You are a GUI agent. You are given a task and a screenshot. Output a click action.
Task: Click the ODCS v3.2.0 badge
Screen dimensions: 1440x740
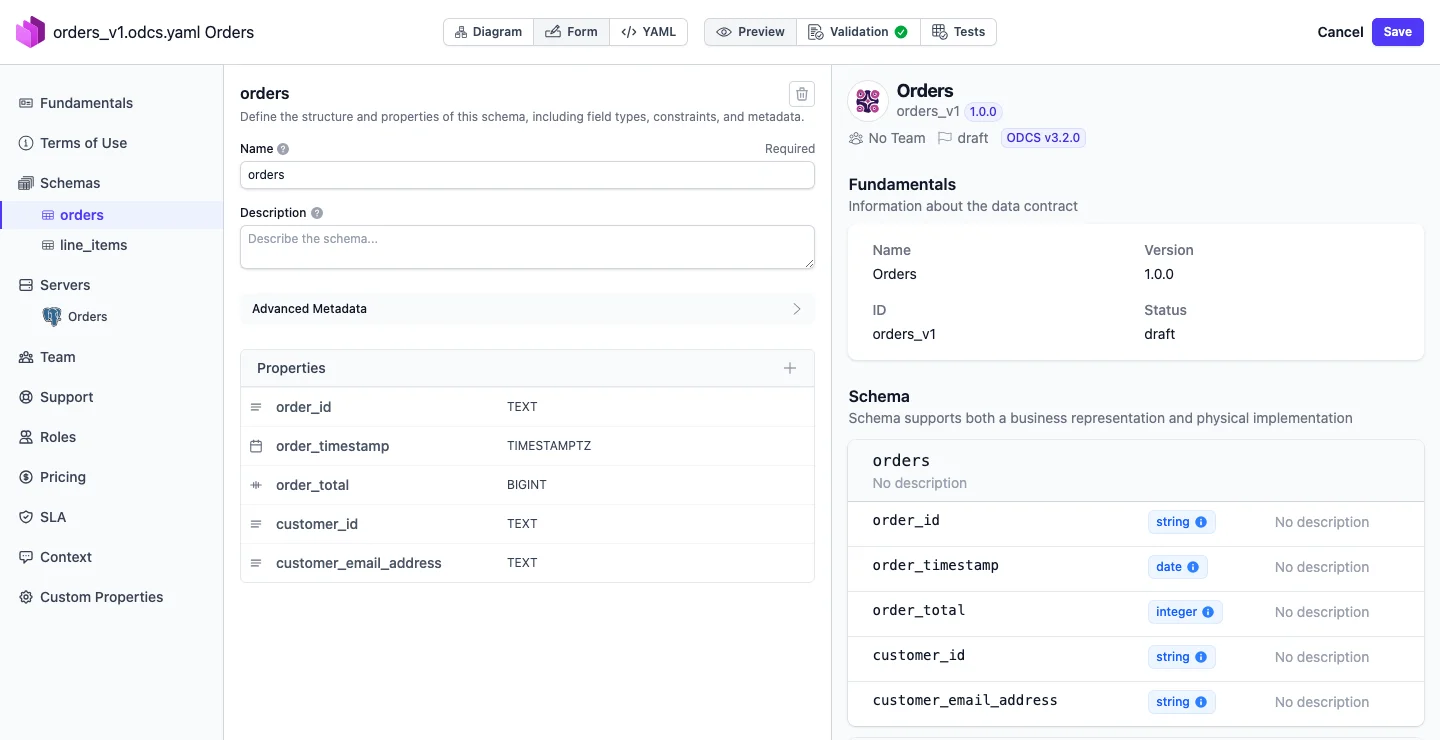1043,138
